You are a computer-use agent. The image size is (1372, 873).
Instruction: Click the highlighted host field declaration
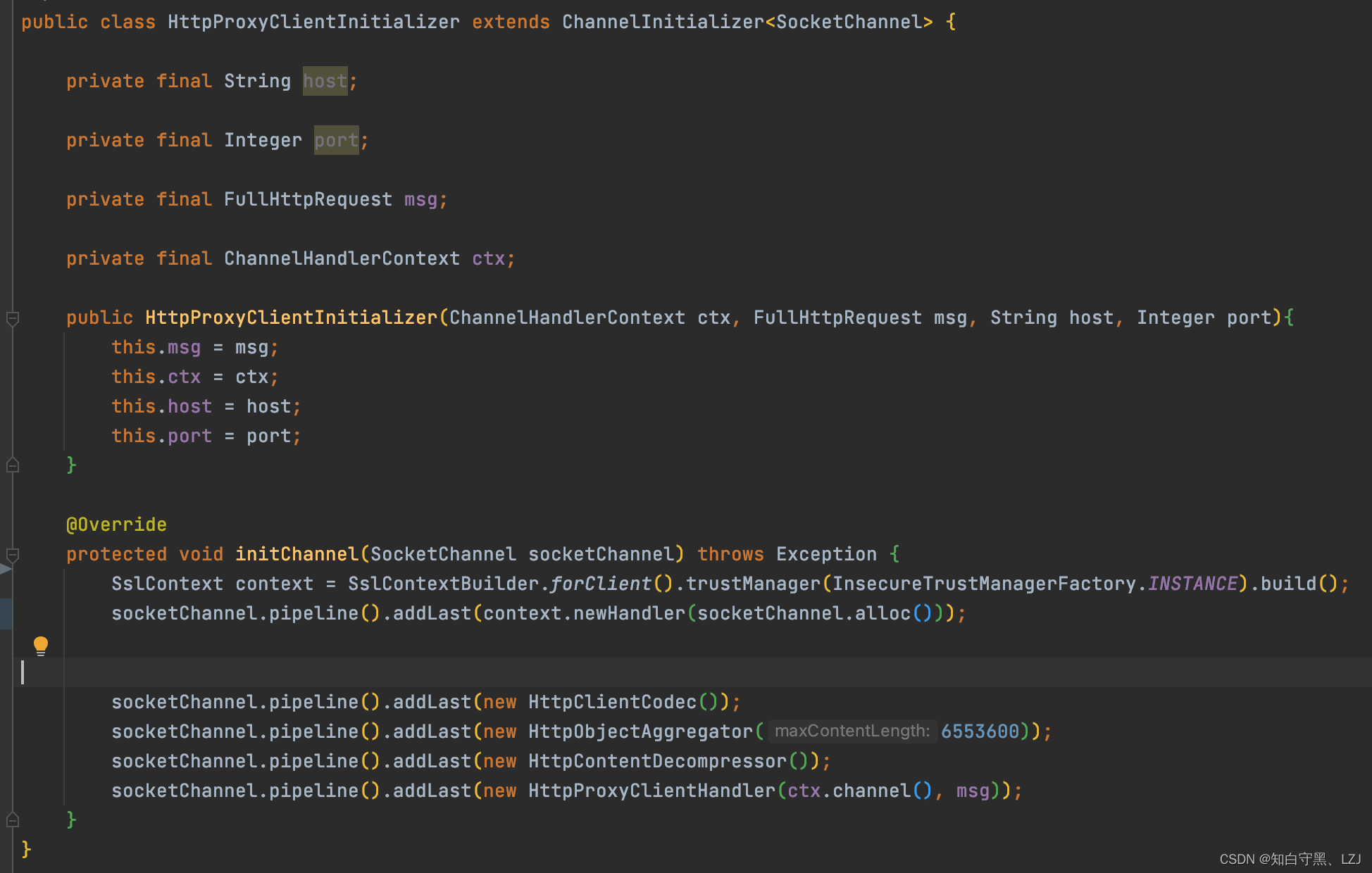click(x=325, y=82)
